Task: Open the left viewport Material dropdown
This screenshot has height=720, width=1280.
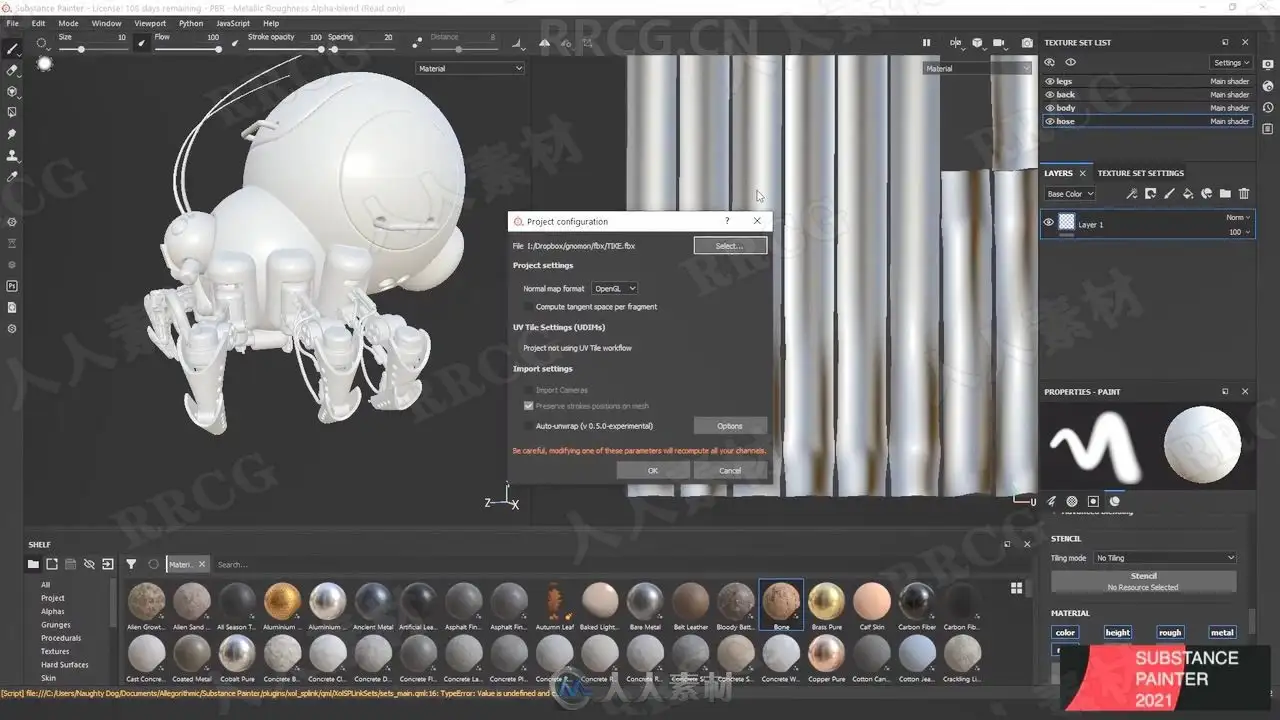Action: (x=470, y=68)
